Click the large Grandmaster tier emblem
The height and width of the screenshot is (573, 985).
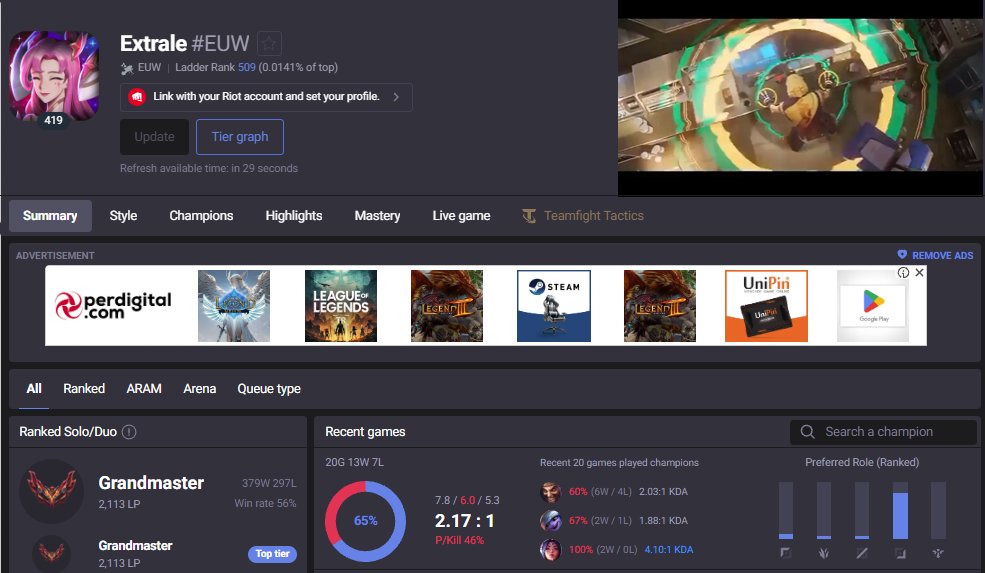(52, 491)
